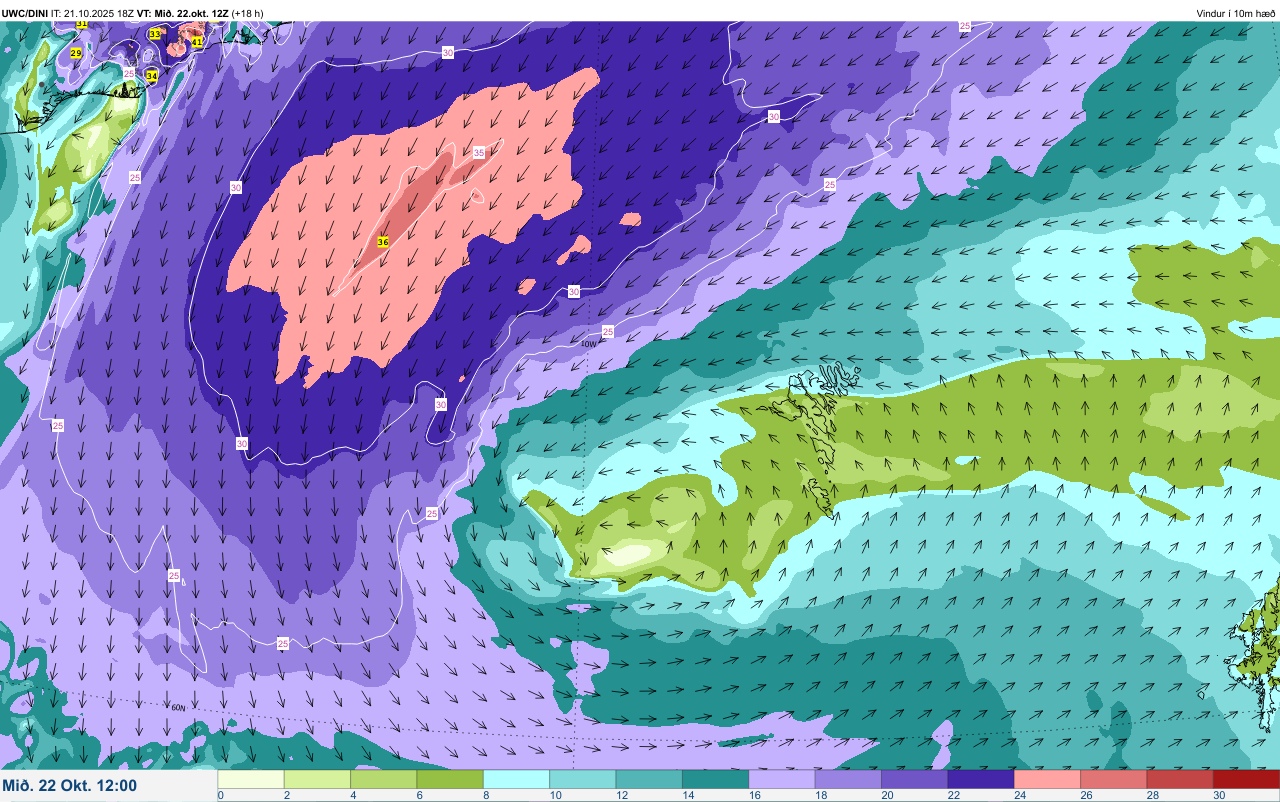Viewport: 1280px width, 802px height.
Task: Select the 24-26 pink legend swatch
Action: click(x=1047, y=779)
